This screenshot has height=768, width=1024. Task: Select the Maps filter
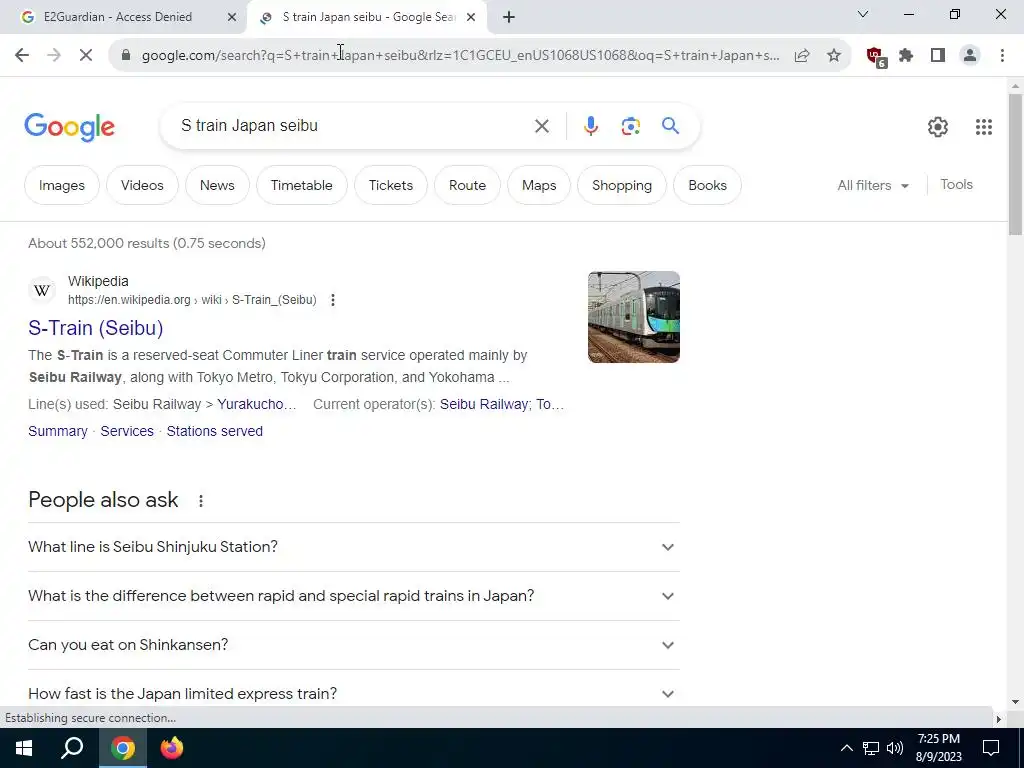point(539,185)
